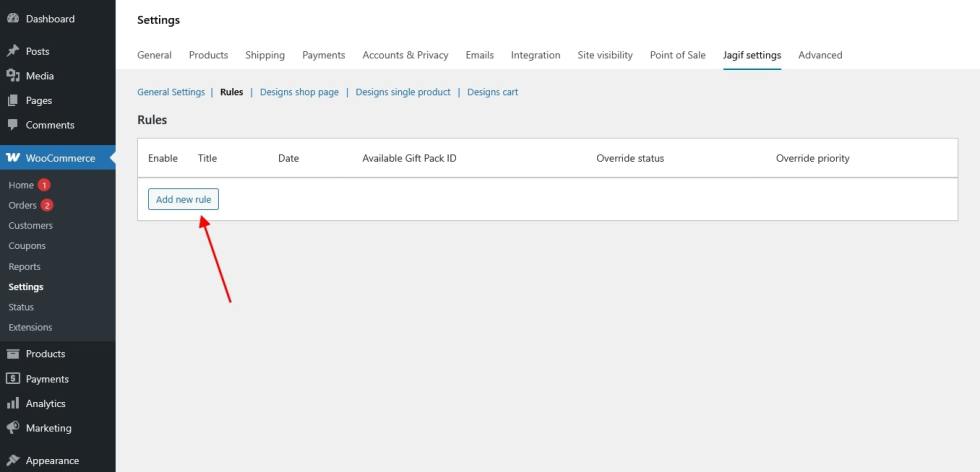Go to Designs shop page link
The height and width of the screenshot is (472, 980).
pos(299,92)
